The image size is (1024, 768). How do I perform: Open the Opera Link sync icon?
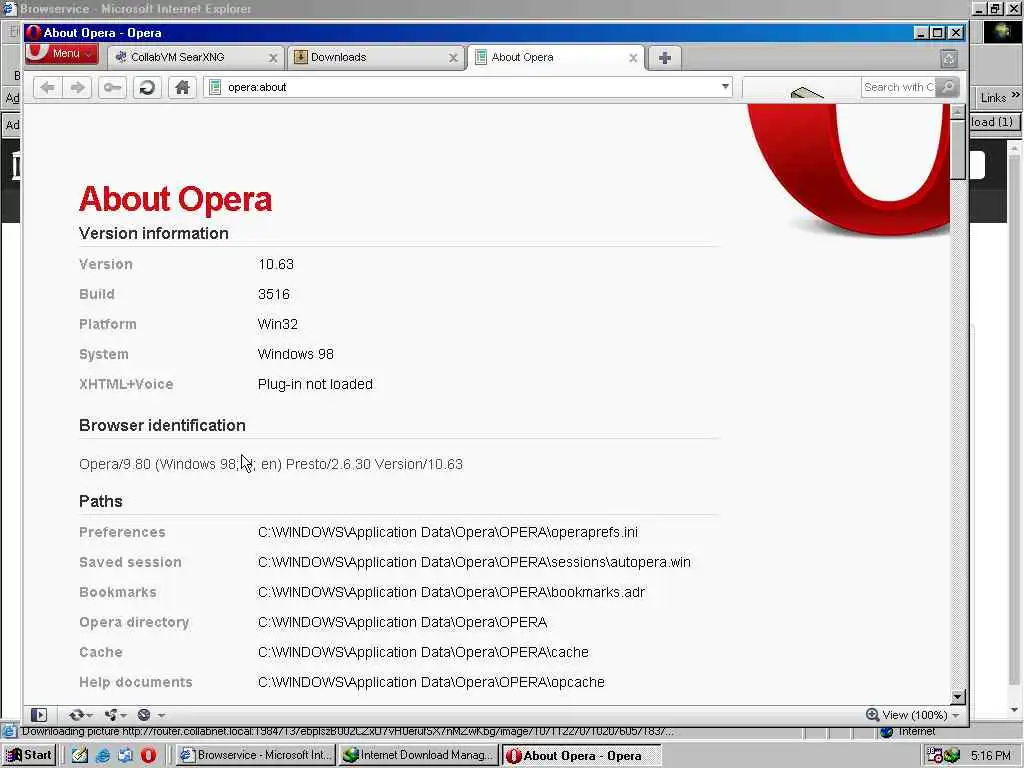tap(76, 715)
